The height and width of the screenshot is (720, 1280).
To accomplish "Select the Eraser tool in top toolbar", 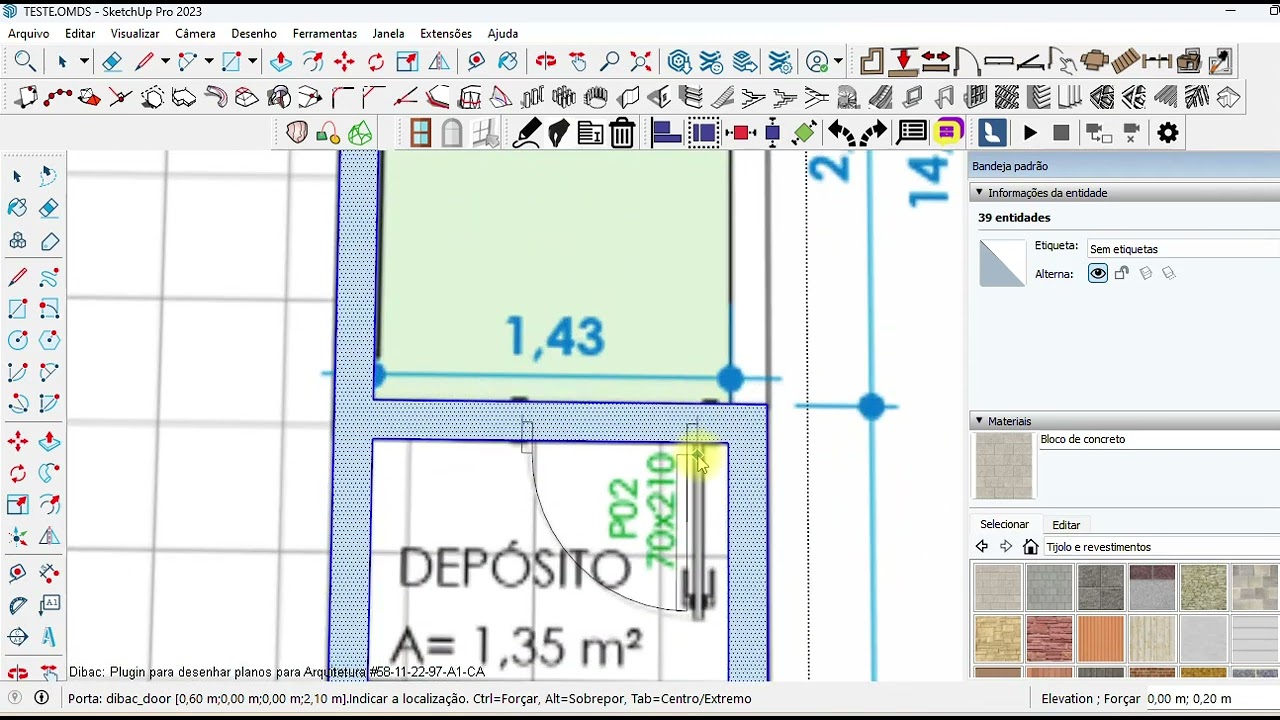I will pyautogui.click(x=112, y=62).
